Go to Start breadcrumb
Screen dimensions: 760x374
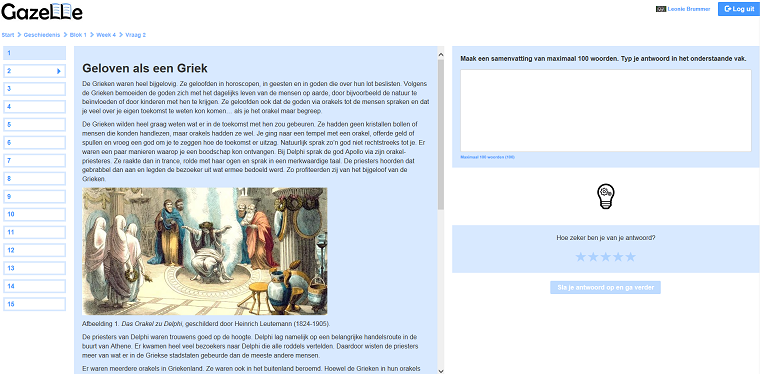(x=8, y=35)
